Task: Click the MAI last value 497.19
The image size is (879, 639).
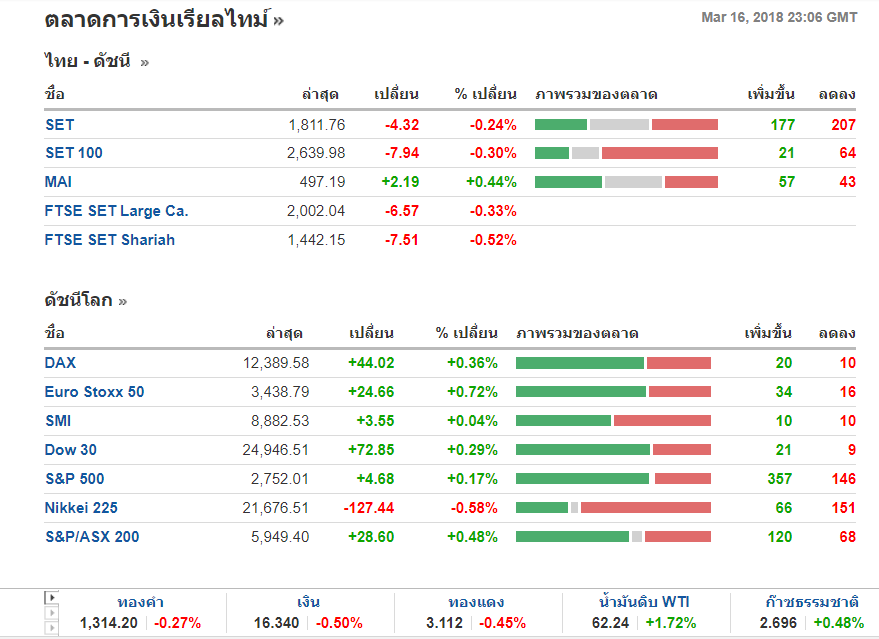Action: (322, 182)
